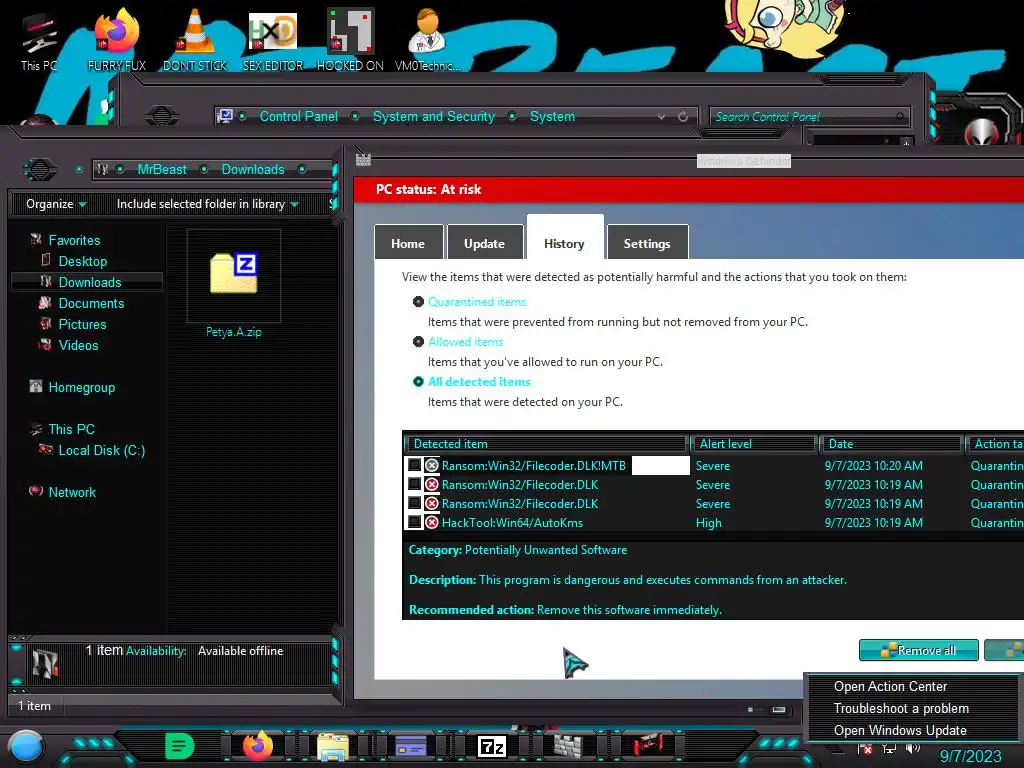Screen dimensions: 1024x768
Task: Select the All detected items radio button
Action: point(419,381)
